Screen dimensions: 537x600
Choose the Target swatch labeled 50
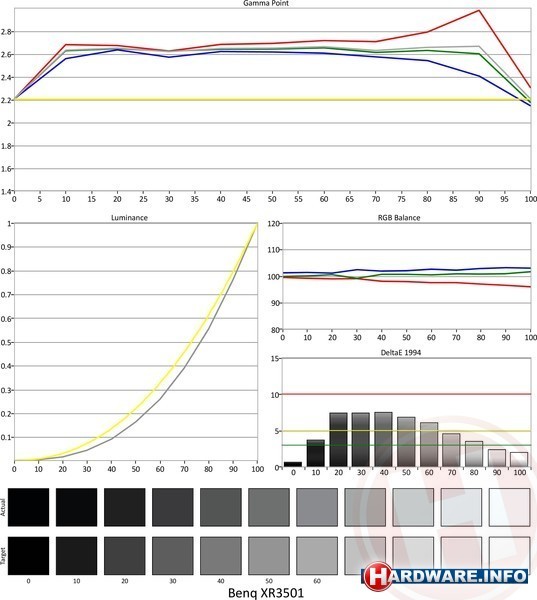point(269,556)
